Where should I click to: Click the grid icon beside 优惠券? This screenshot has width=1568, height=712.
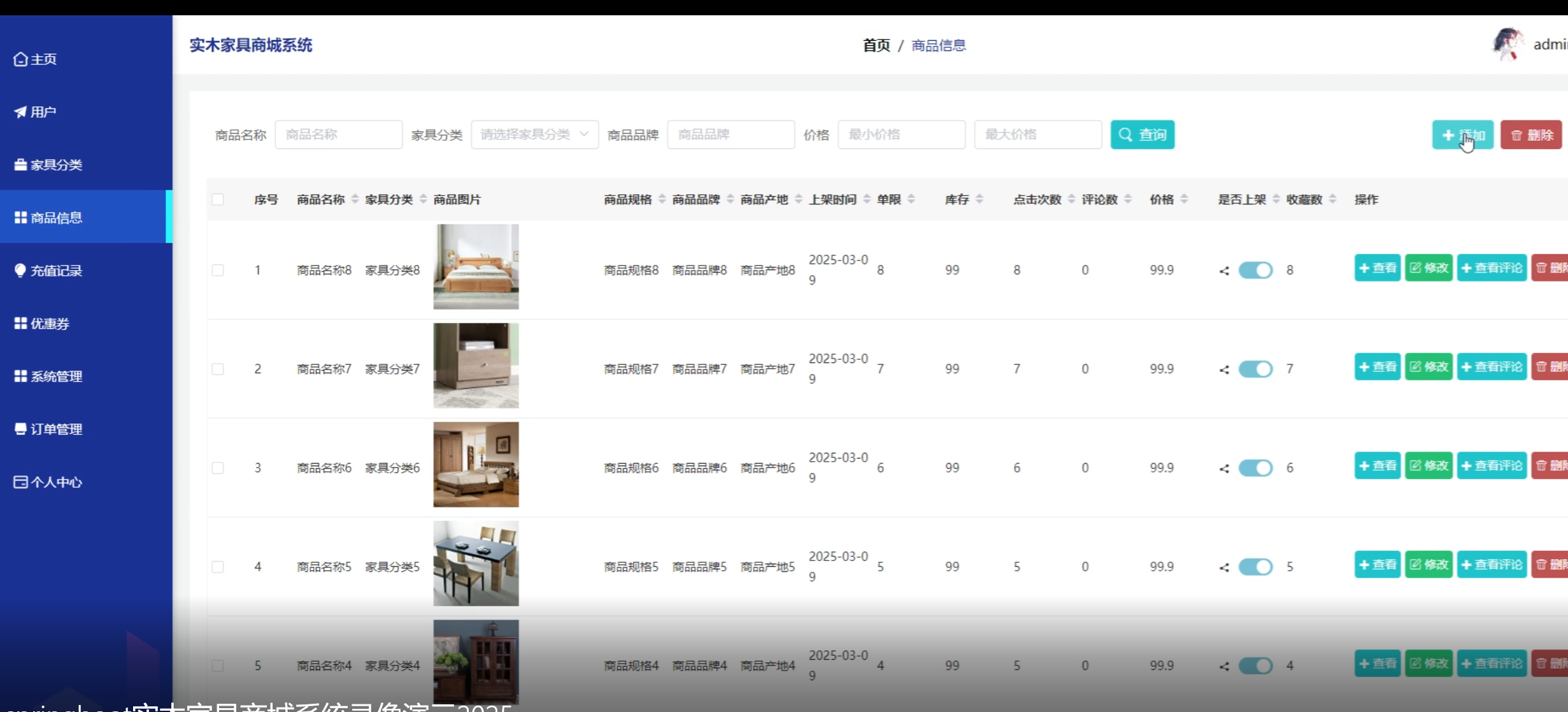pyautogui.click(x=20, y=324)
